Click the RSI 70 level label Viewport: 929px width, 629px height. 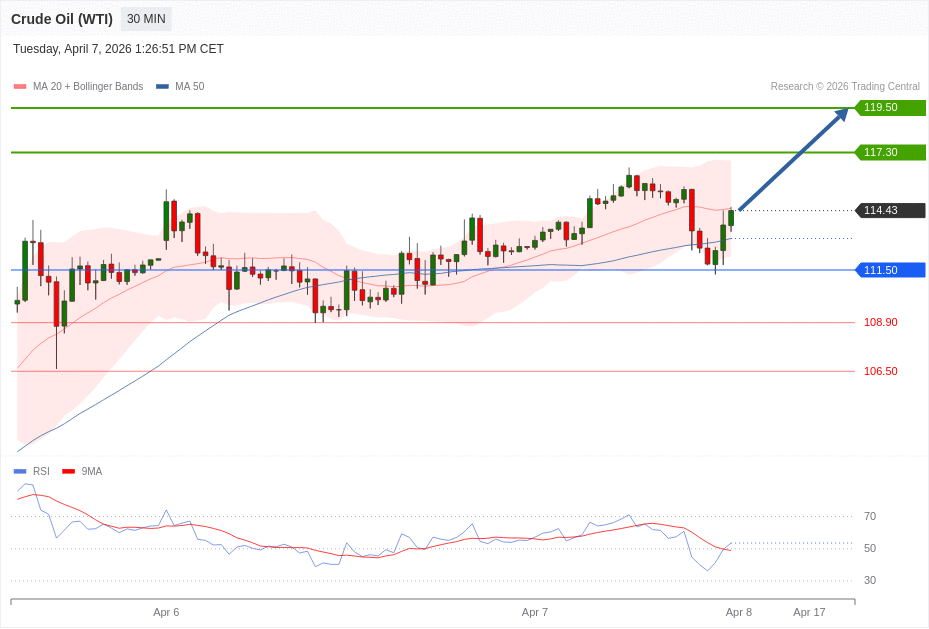coord(869,516)
